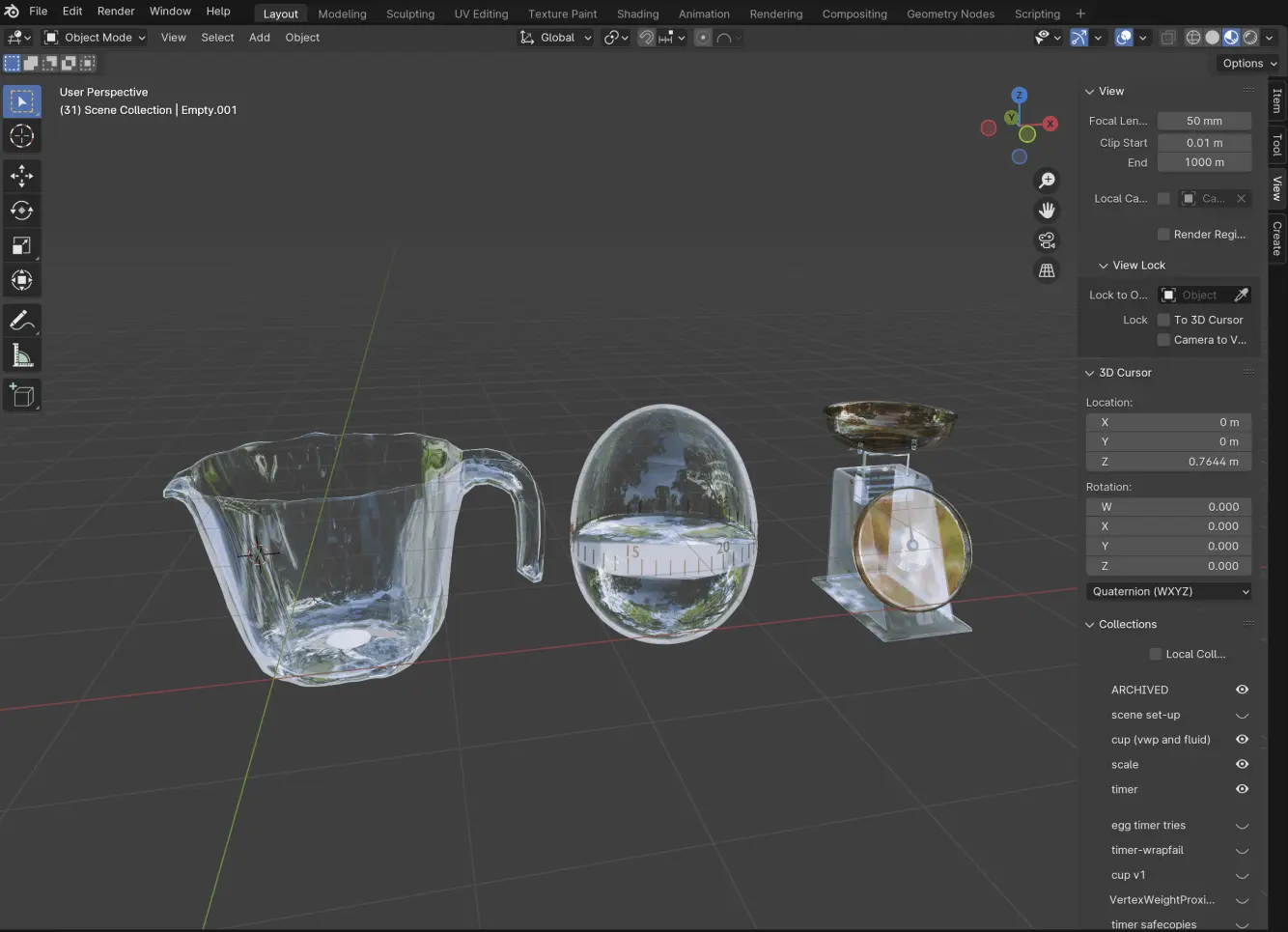Enable the Render Region checkbox
Image resolution: width=1288 pixels, height=932 pixels.
(1163, 234)
